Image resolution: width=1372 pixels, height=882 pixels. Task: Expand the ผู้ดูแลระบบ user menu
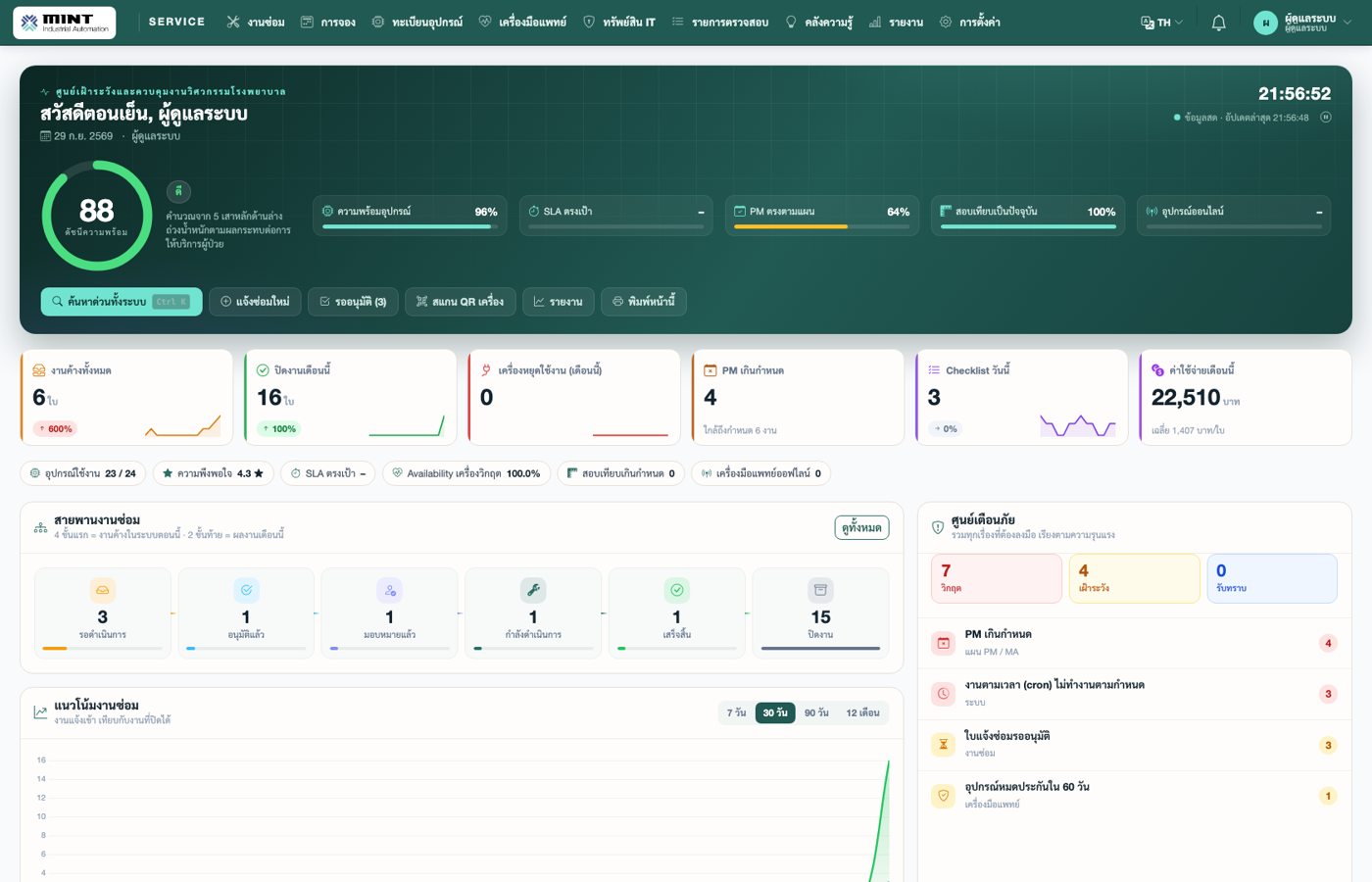click(x=1302, y=23)
